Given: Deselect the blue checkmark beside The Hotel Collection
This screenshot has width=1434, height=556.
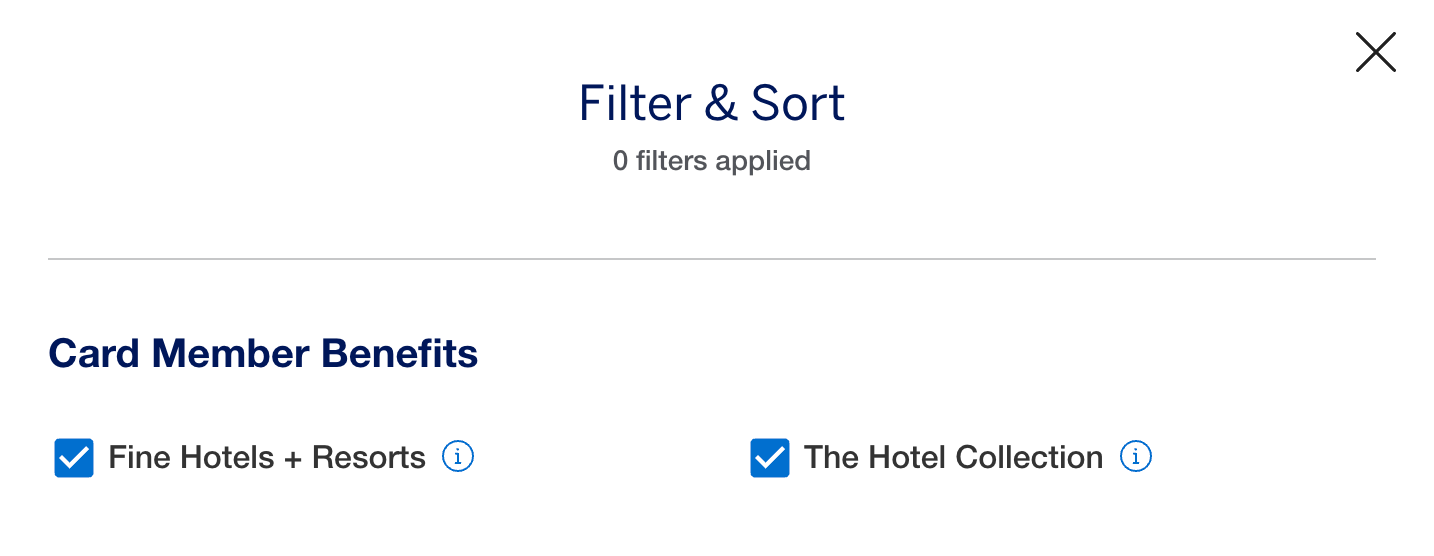Looking at the screenshot, I should [x=770, y=458].
